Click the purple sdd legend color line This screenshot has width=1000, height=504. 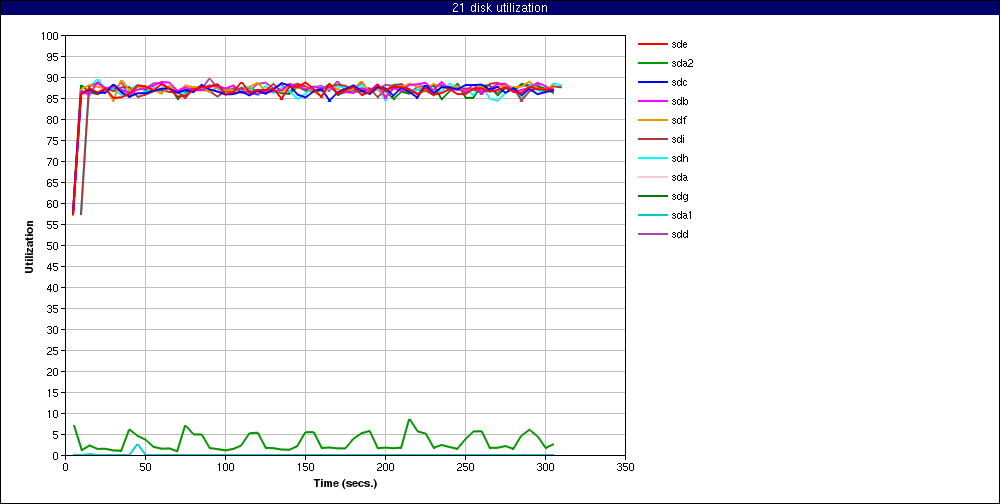(651, 234)
